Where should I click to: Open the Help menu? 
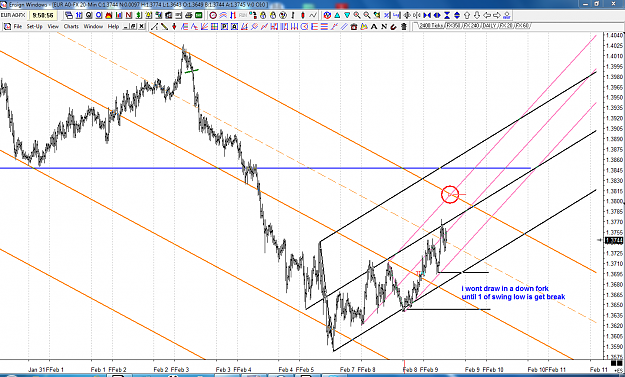point(113,26)
